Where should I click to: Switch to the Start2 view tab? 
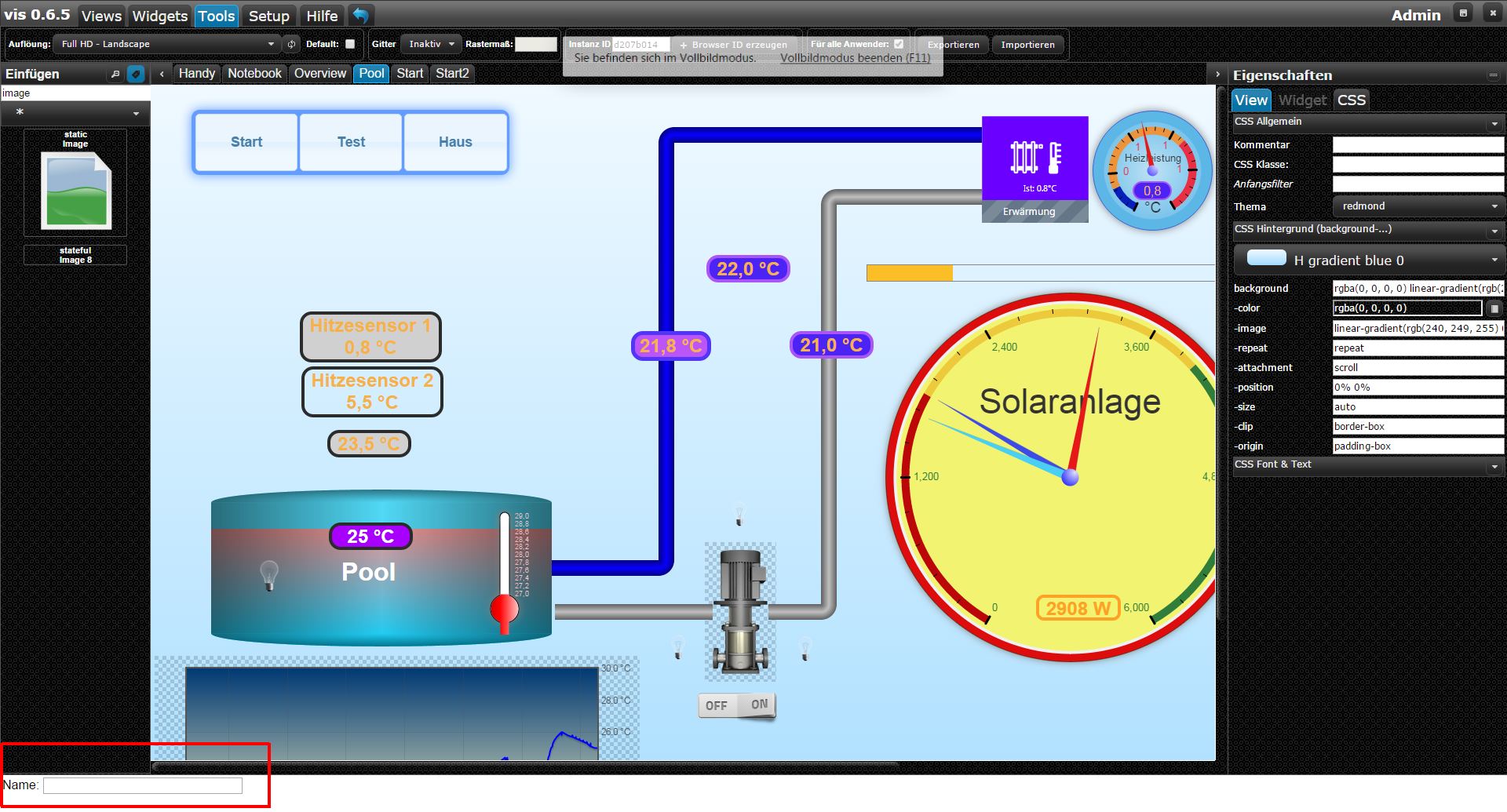click(x=453, y=74)
